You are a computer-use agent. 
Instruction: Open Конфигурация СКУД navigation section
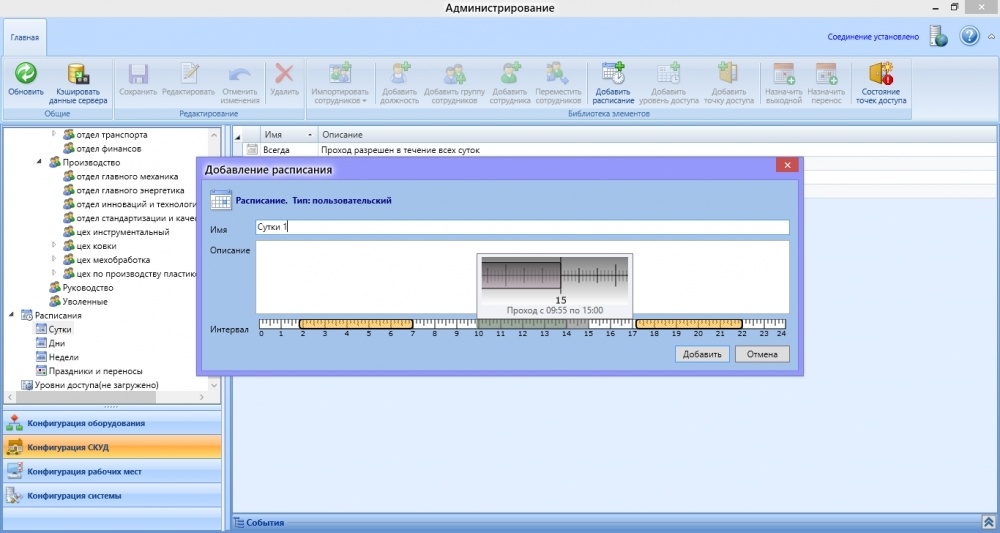[x=112, y=448]
